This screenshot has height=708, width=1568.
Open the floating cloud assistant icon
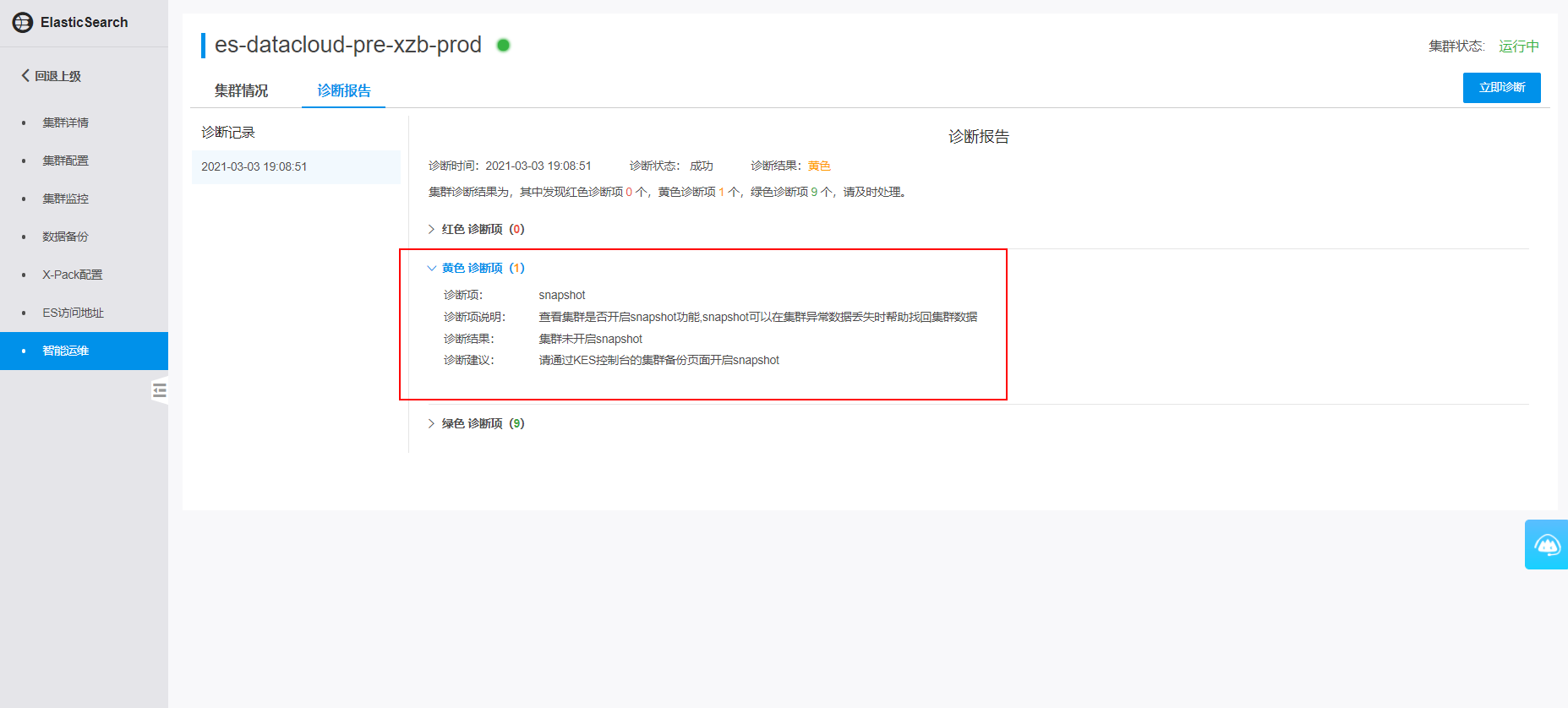pos(1547,545)
